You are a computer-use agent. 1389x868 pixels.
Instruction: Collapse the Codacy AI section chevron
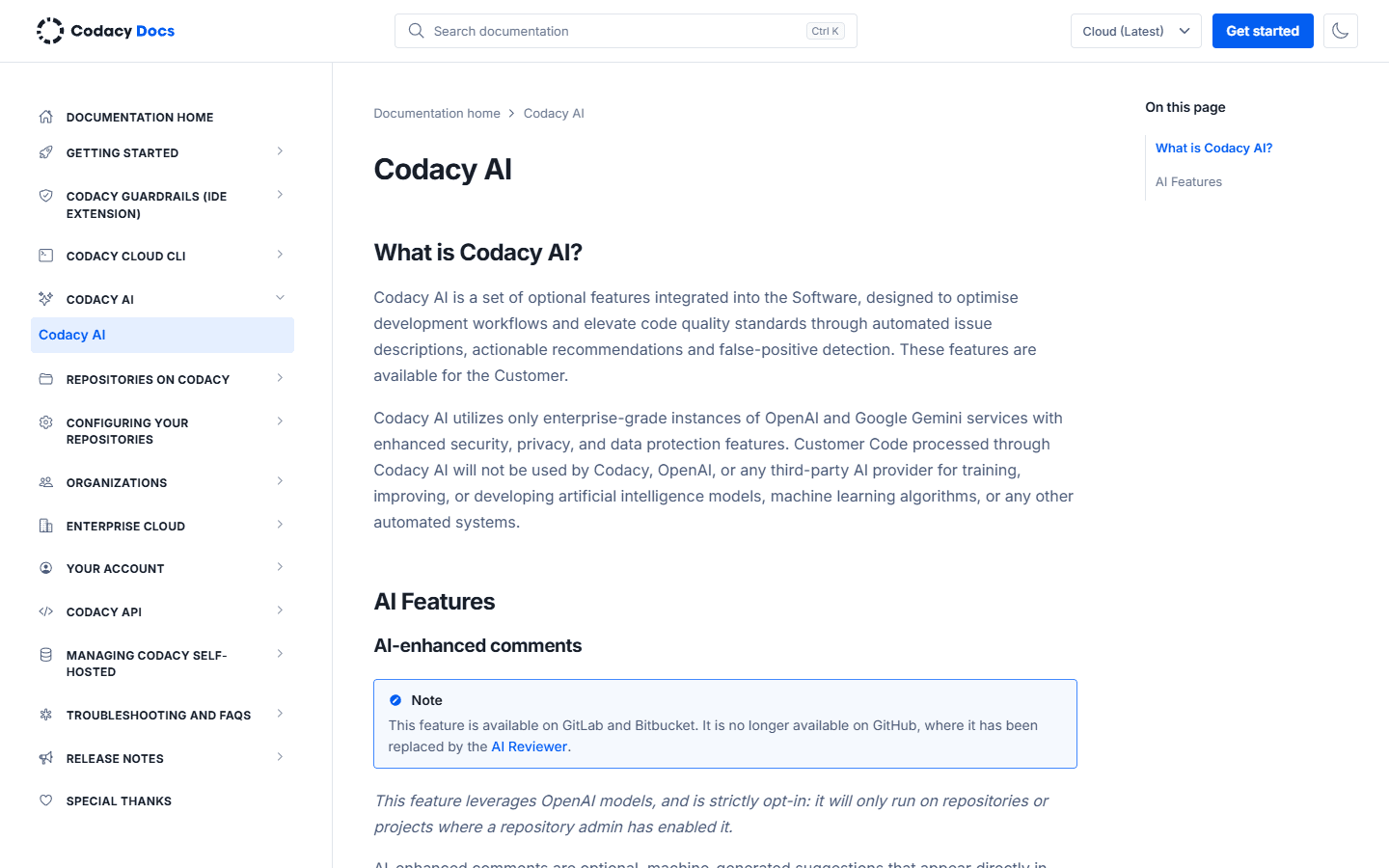point(280,298)
